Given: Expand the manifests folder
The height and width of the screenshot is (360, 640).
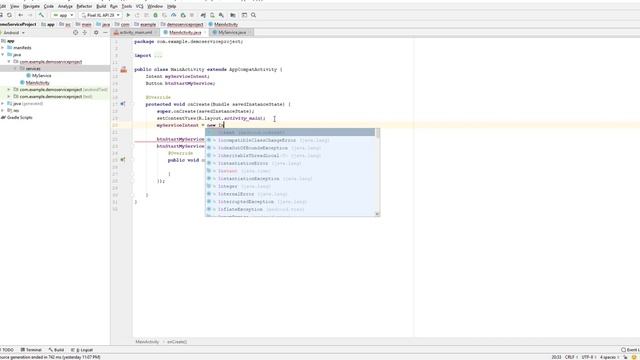Looking at the screenshot, I should (3, 48).
